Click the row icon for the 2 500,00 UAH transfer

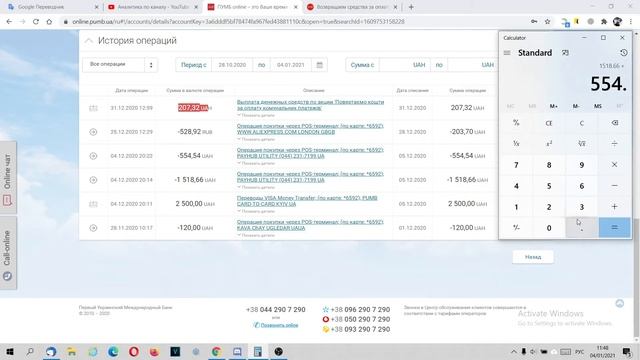[x=93, y=204]
